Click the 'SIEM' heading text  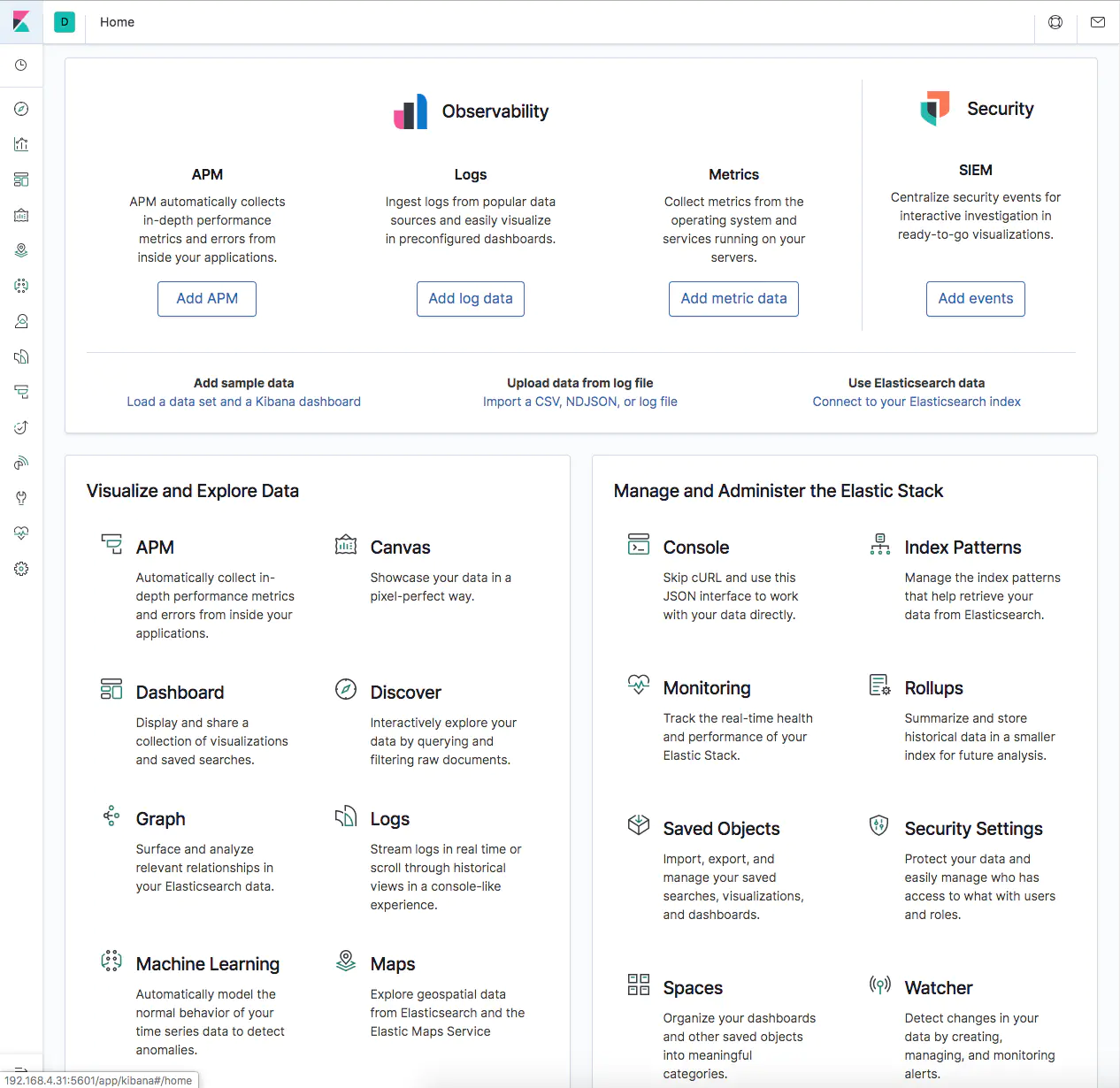976,170
